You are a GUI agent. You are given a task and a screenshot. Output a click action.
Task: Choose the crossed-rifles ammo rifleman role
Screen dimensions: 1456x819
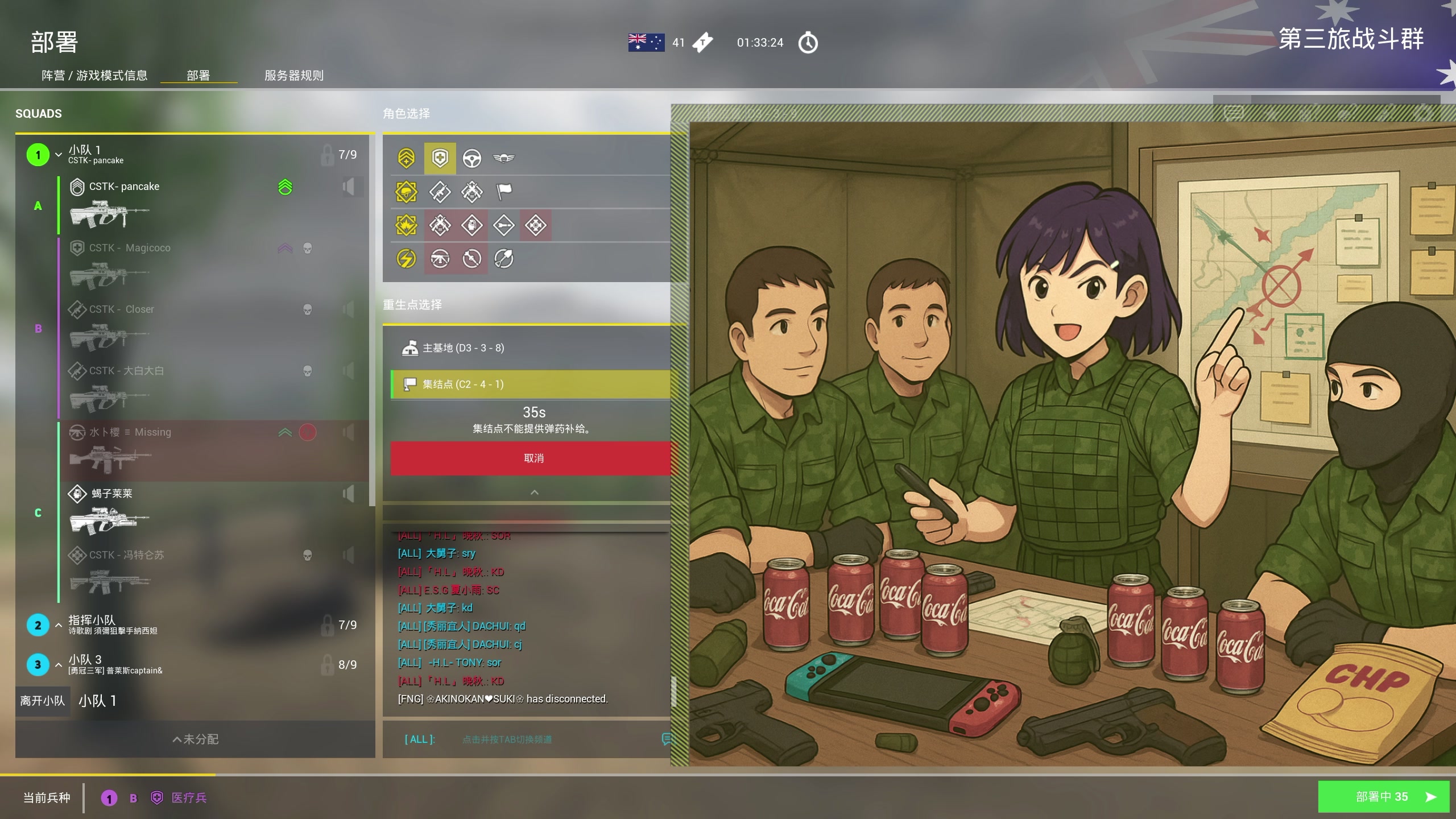[471, 192]
